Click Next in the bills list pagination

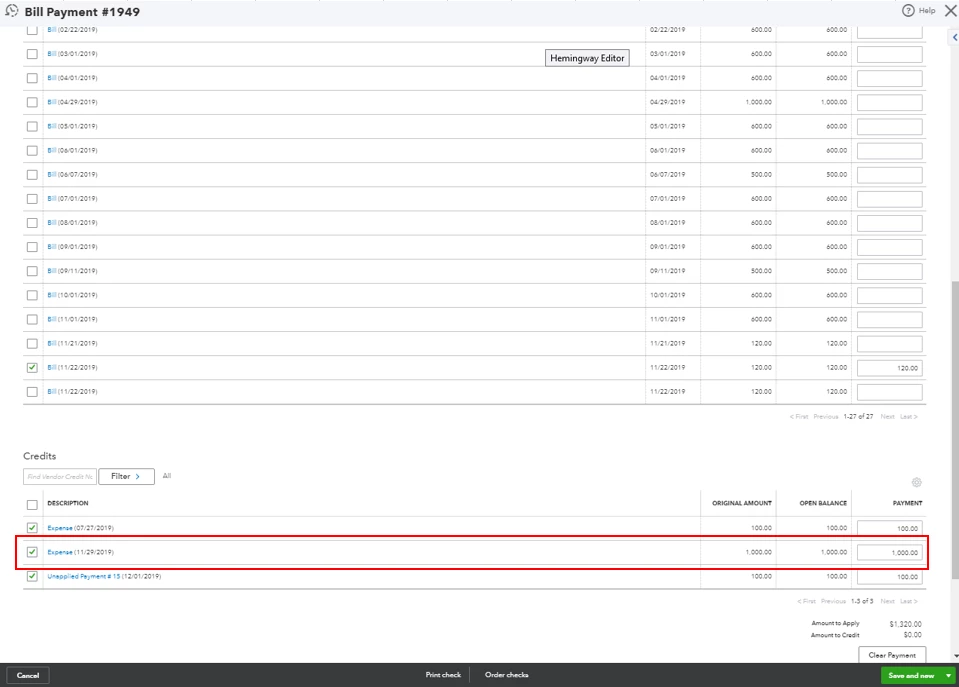click(x=887, y=417)
